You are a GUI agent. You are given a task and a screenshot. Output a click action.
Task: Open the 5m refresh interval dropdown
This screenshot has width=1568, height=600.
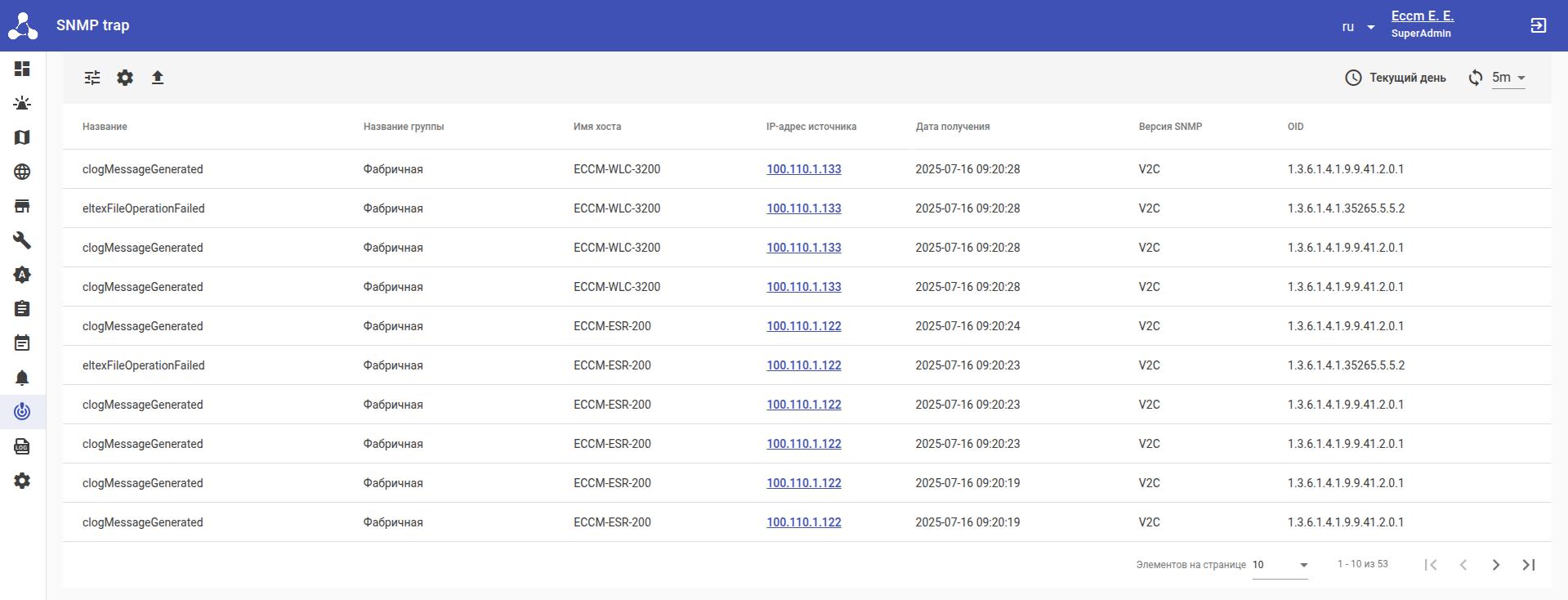pos(1508,78)
